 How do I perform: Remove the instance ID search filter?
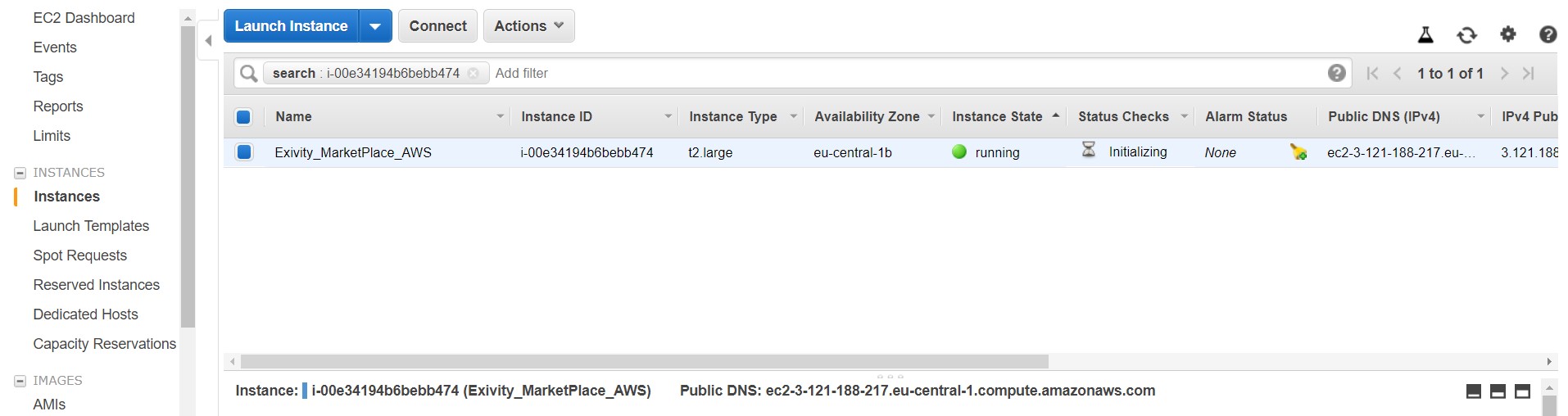coord(473,73)
